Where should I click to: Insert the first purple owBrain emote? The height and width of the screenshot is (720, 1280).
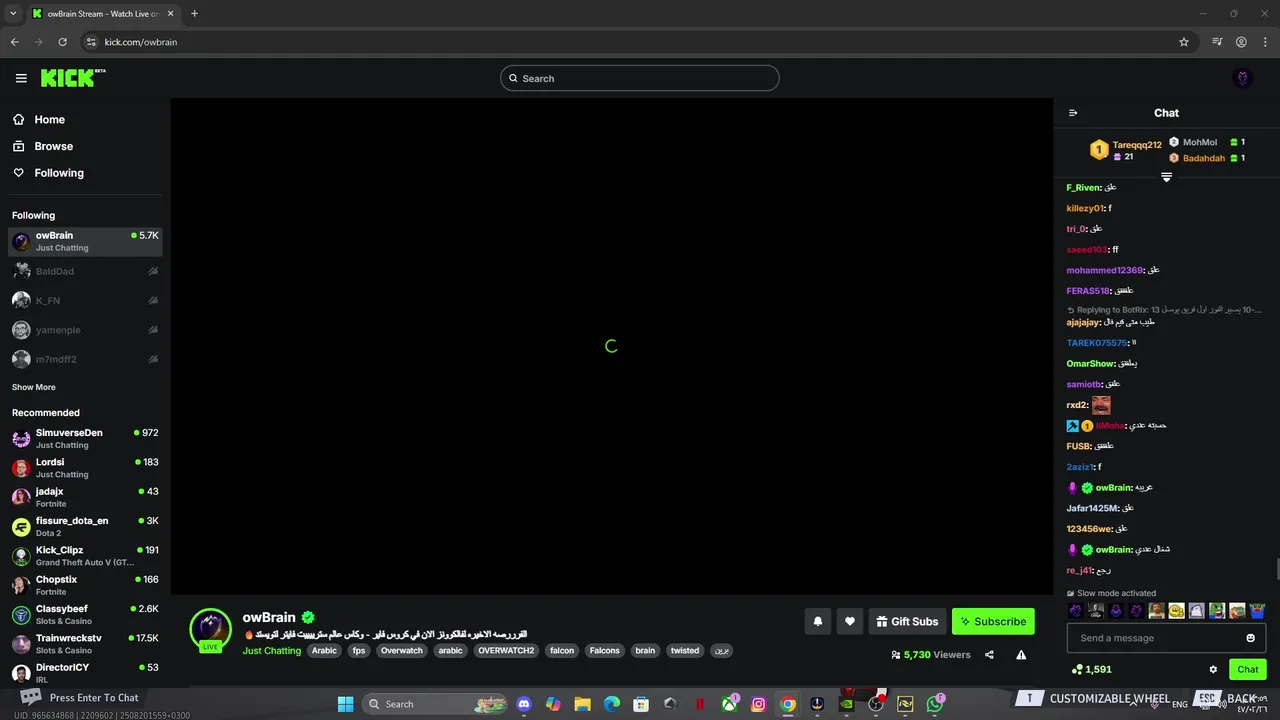coord(1076,610)
